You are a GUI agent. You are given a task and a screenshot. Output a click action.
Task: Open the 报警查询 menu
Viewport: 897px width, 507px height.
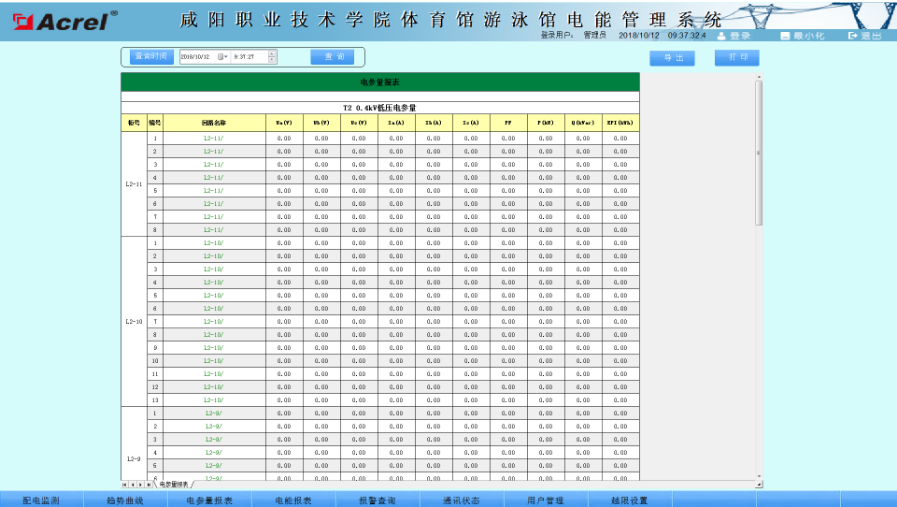tap(378, 500)
